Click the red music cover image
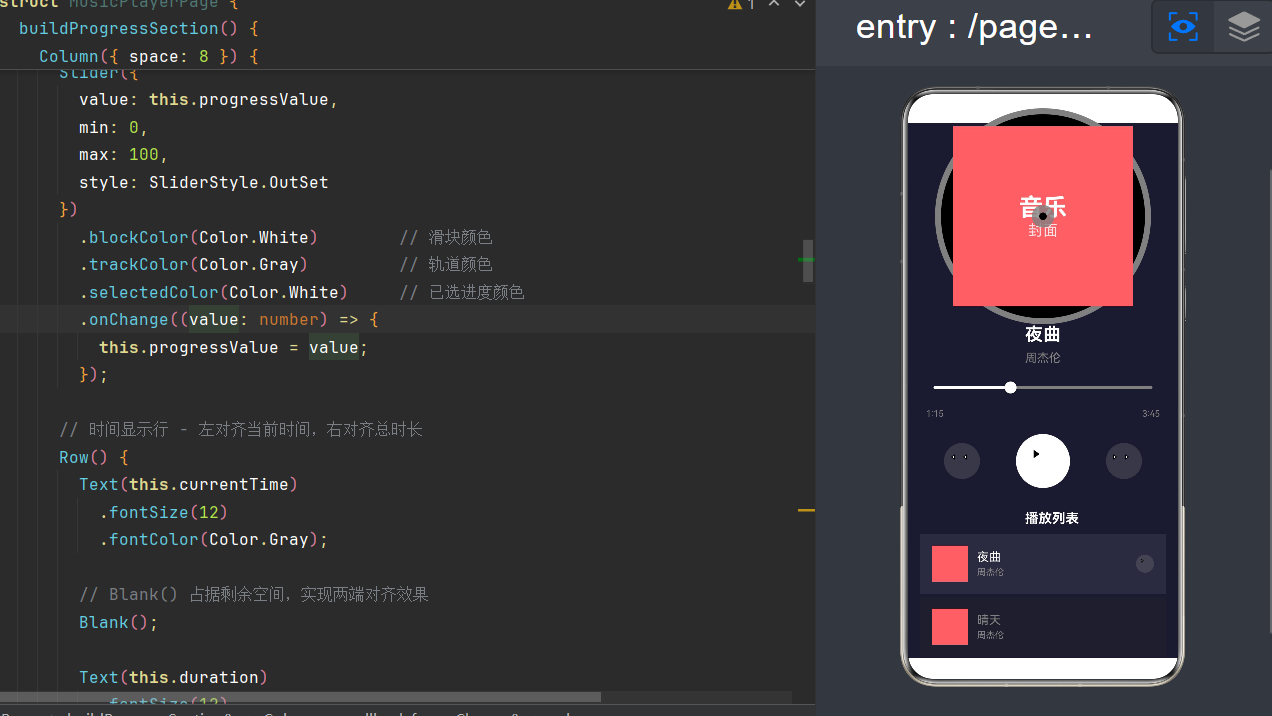 (x=1043, y=216)
